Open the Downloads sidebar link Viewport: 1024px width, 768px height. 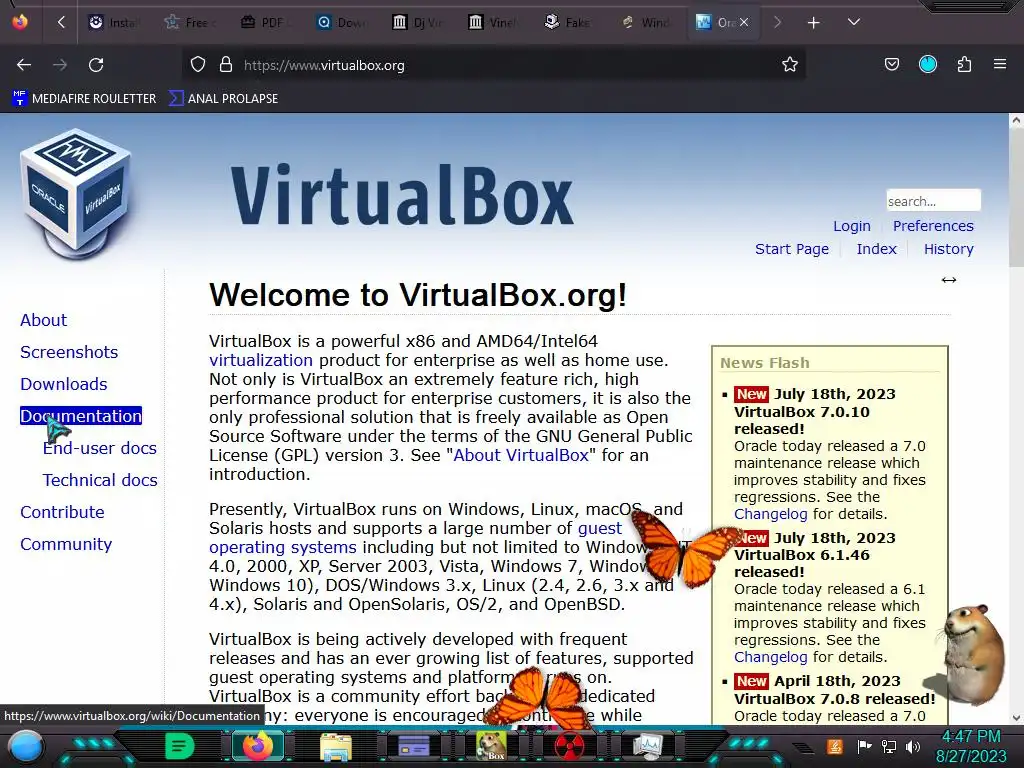64,384
